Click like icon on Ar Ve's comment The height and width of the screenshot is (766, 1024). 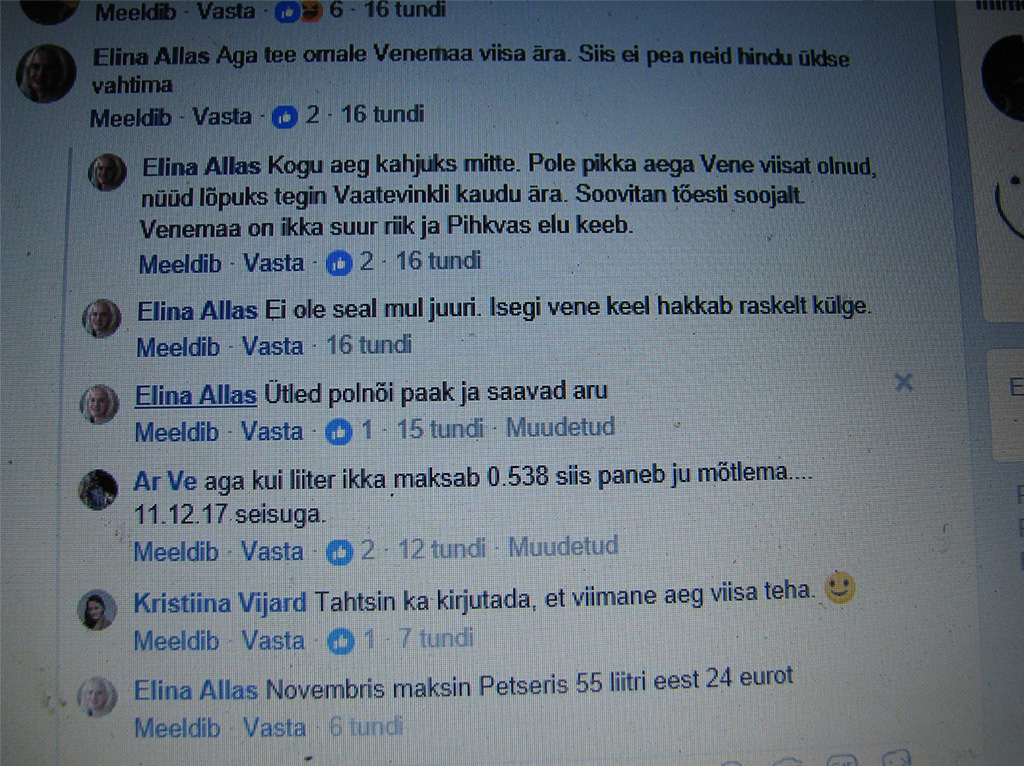click(x=340, y=552)
